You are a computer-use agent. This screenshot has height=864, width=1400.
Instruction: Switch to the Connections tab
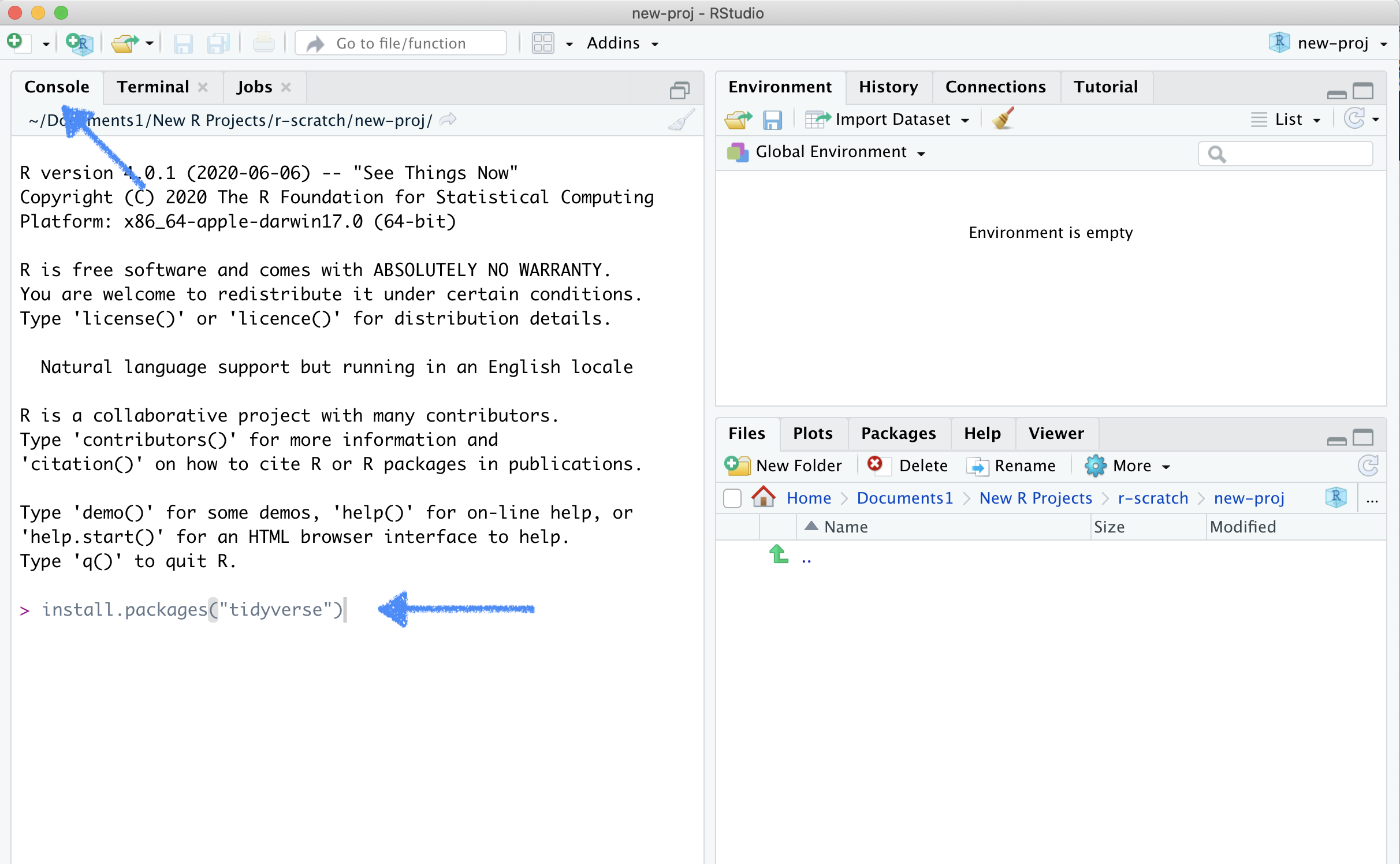pyautogui.click(x=996, y=87)
